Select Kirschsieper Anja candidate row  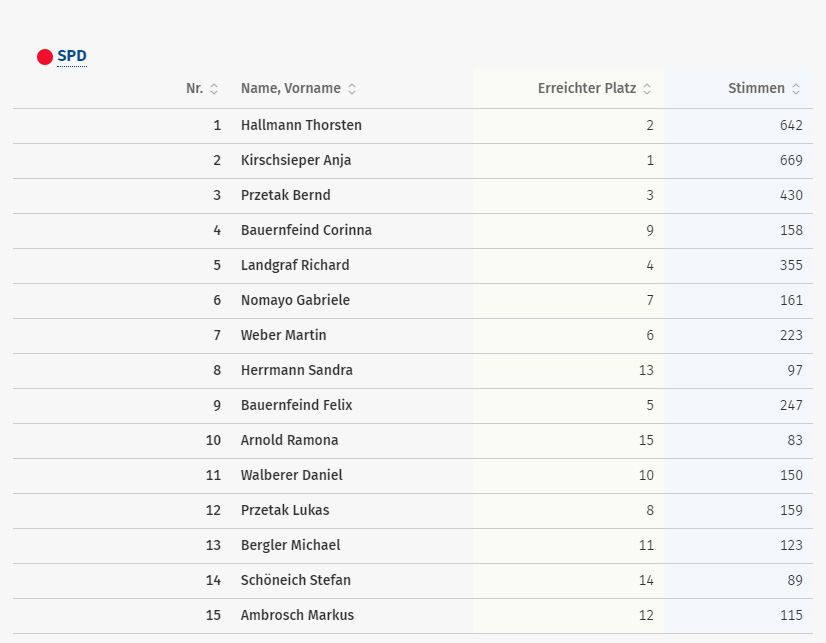pyautogui.click(x=413, y=161)
